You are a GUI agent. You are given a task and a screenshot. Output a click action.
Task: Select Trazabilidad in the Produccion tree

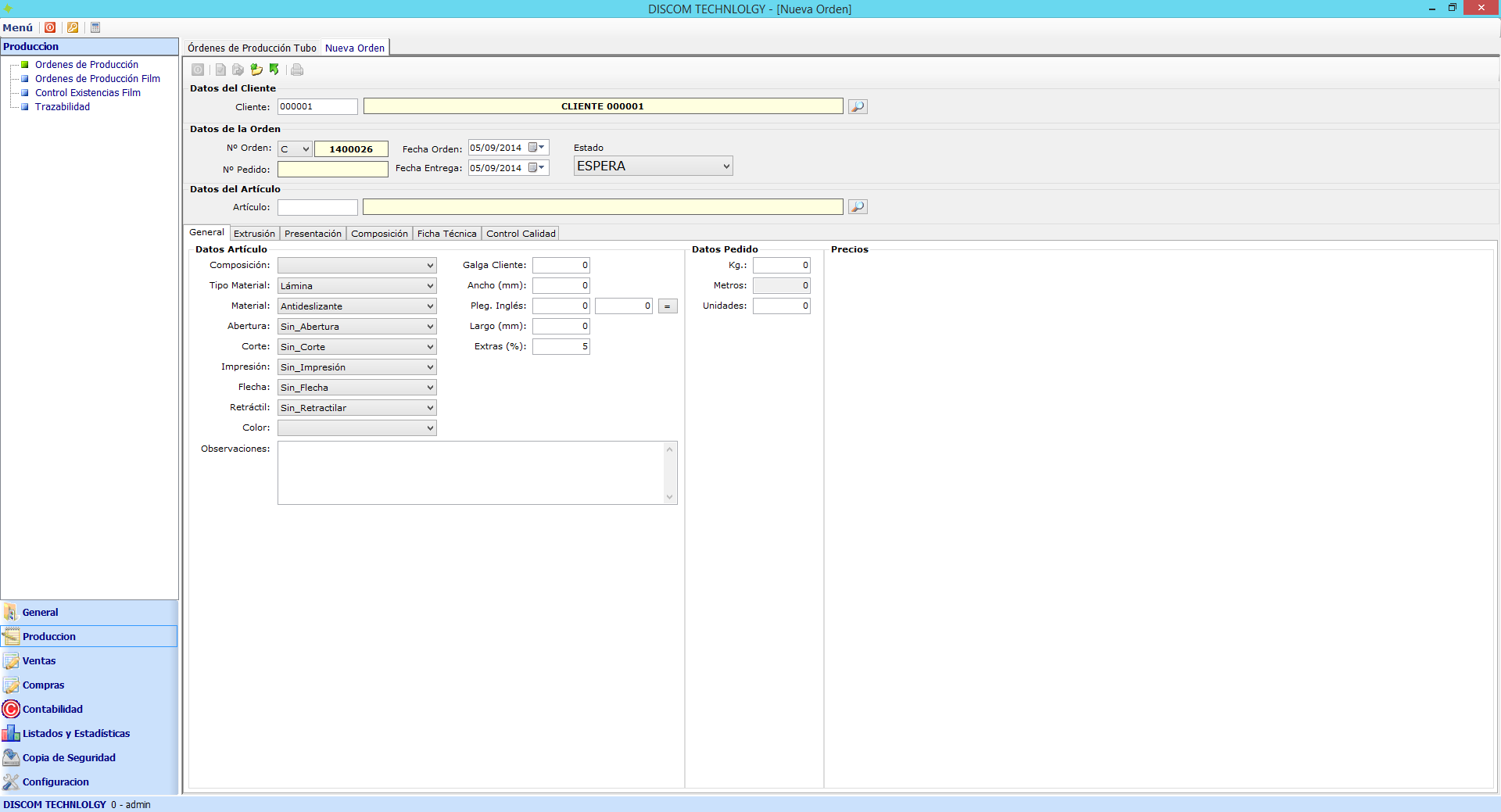(x=63, y=107)
